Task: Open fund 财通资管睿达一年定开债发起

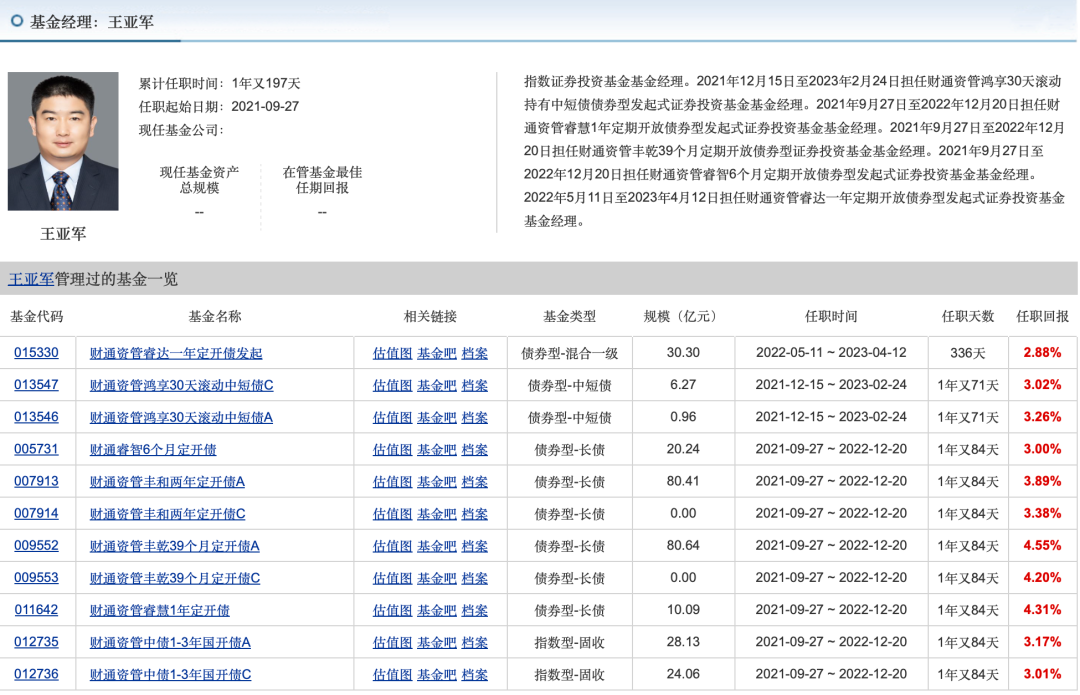Action: coord(176,353)
